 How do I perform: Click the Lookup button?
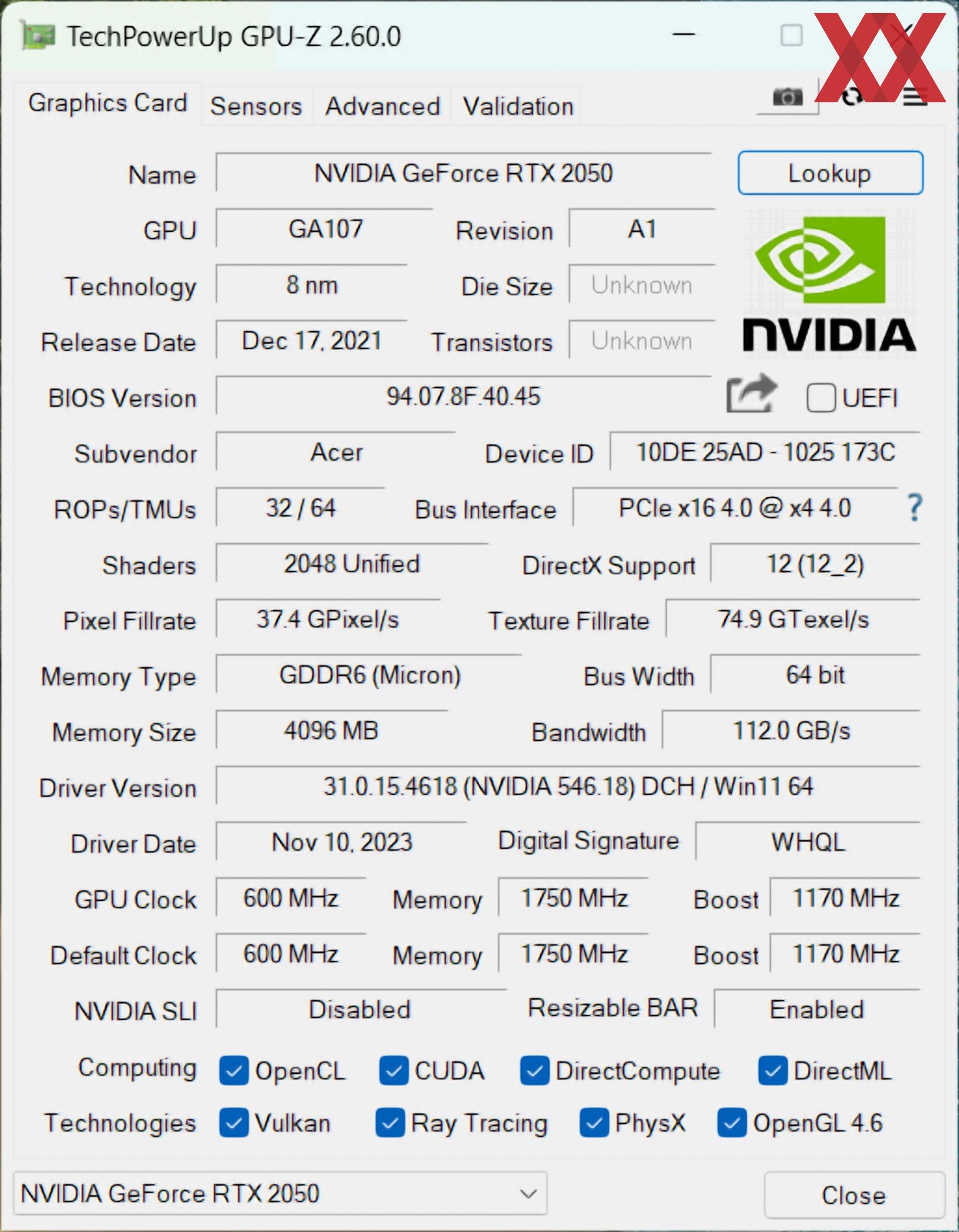pos(830,173)
